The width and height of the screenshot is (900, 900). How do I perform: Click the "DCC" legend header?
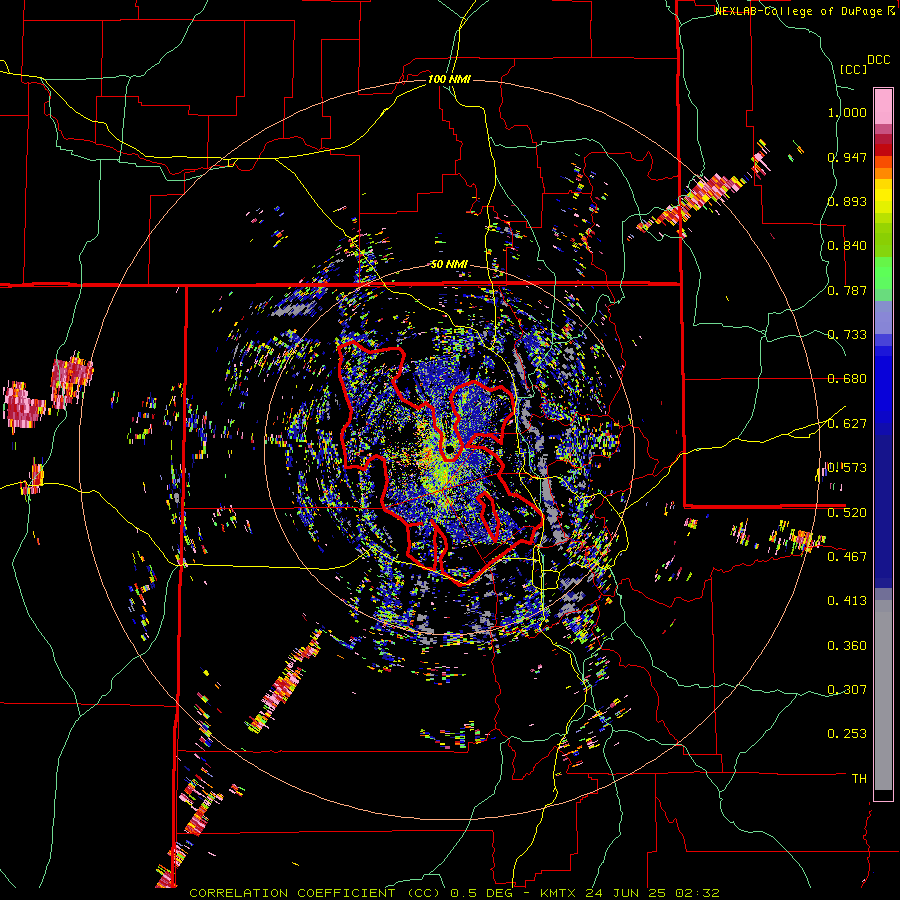[x=879, y=60]
